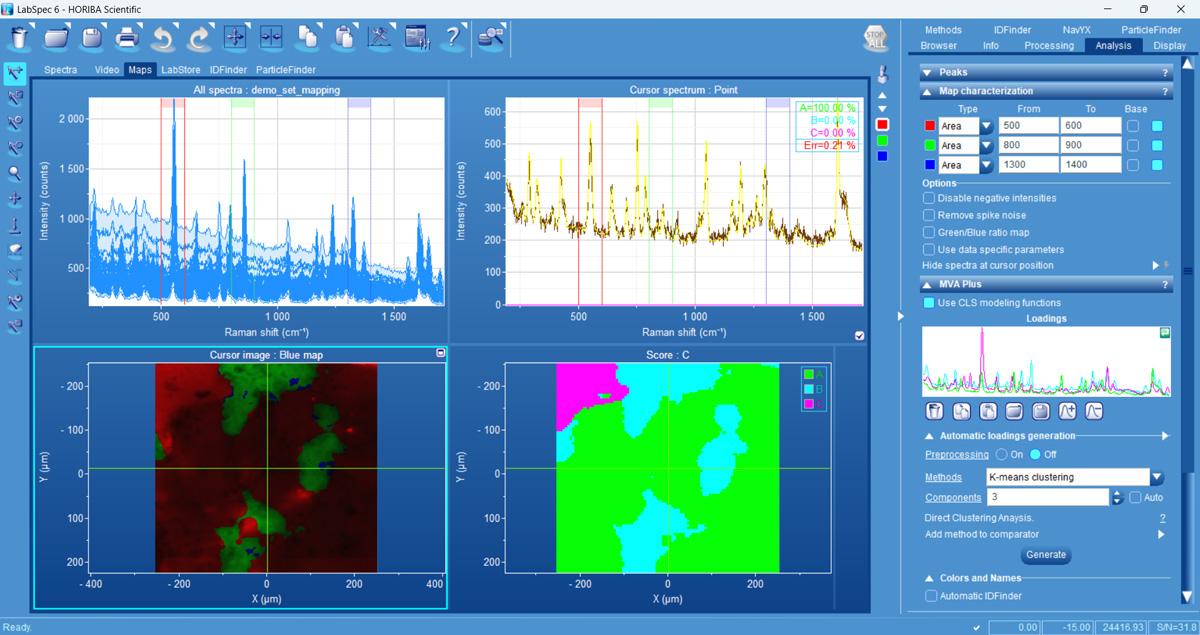
Task: Click the Print icon in toolbar
Action: (x=127, y=38)
